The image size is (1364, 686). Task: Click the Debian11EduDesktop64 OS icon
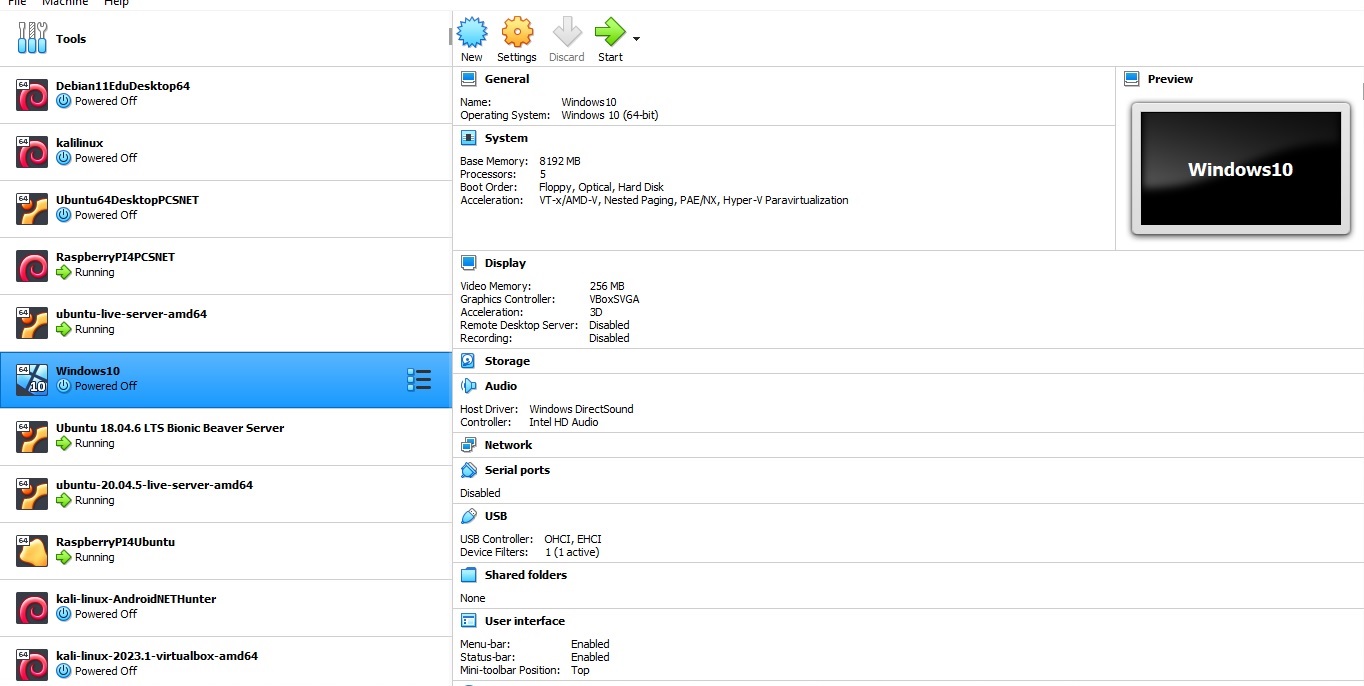(32, 94)
